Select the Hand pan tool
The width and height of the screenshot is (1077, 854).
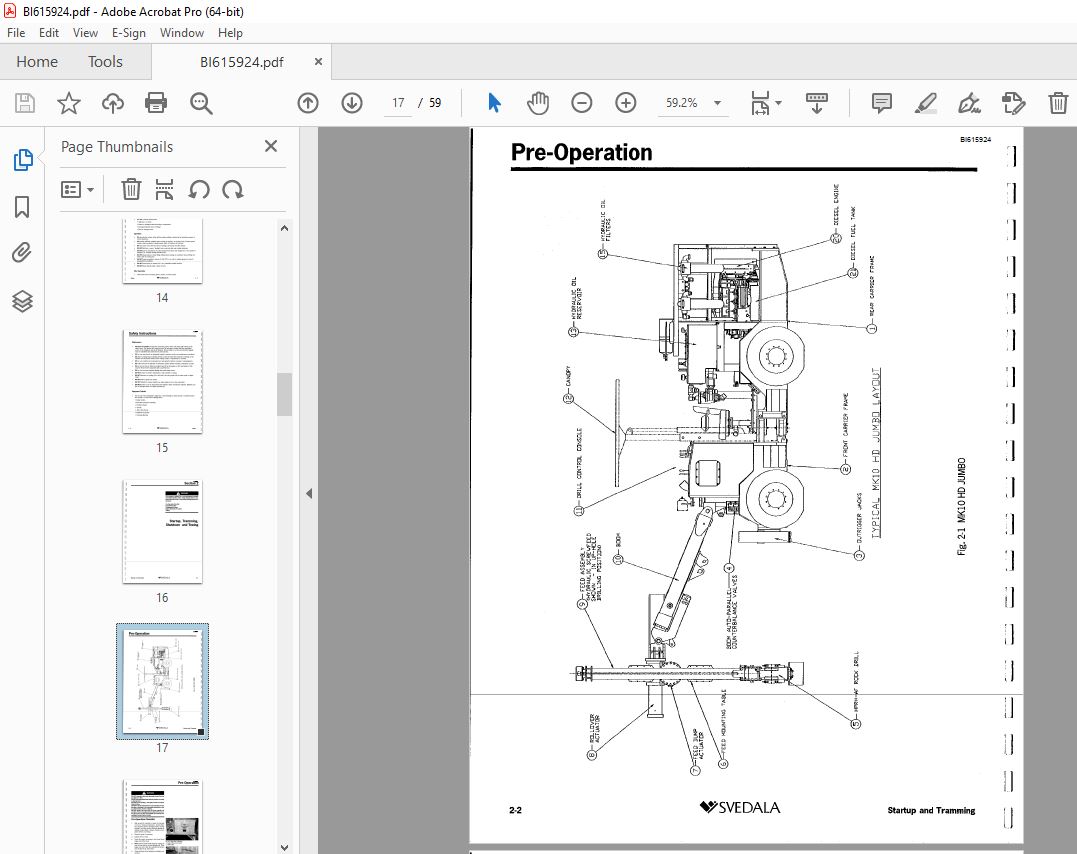pyautogui.click(x=538, y=103)
